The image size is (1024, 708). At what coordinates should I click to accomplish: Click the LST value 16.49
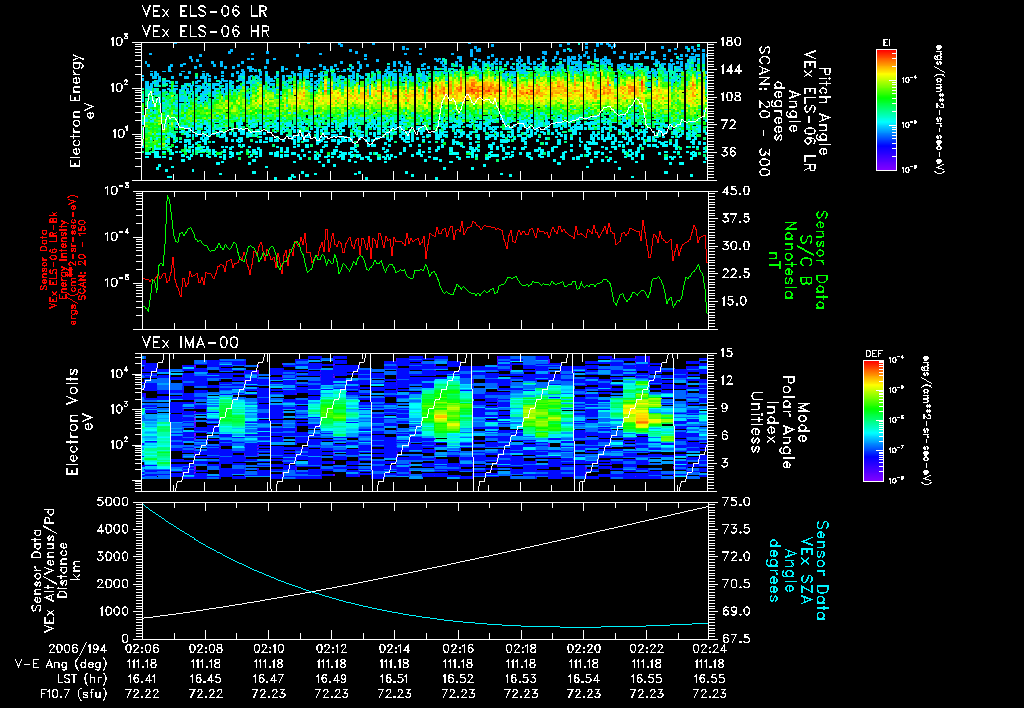pyautogui.click(x=332, y=679)
